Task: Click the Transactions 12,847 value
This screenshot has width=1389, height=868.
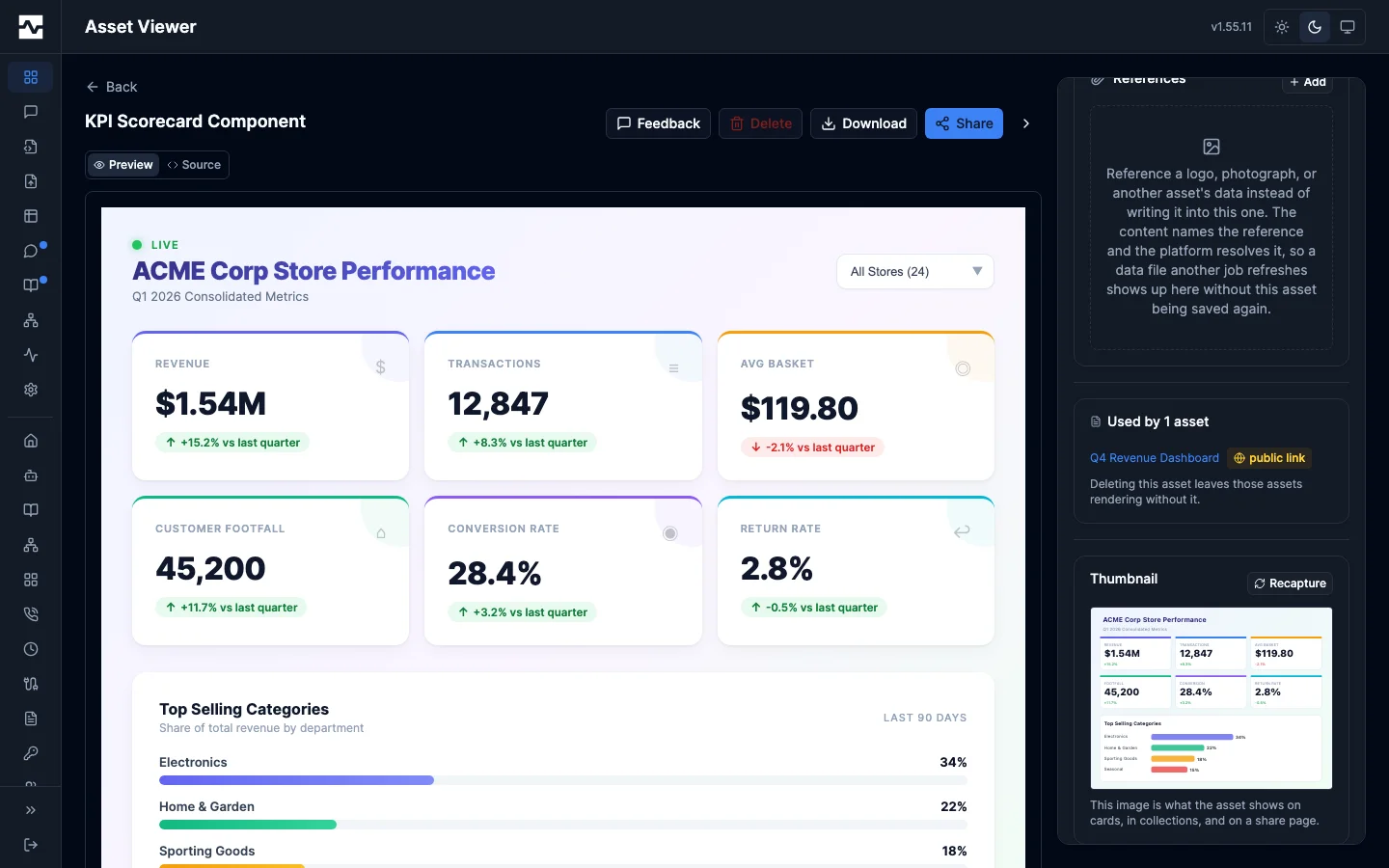Action: (499, 404)
